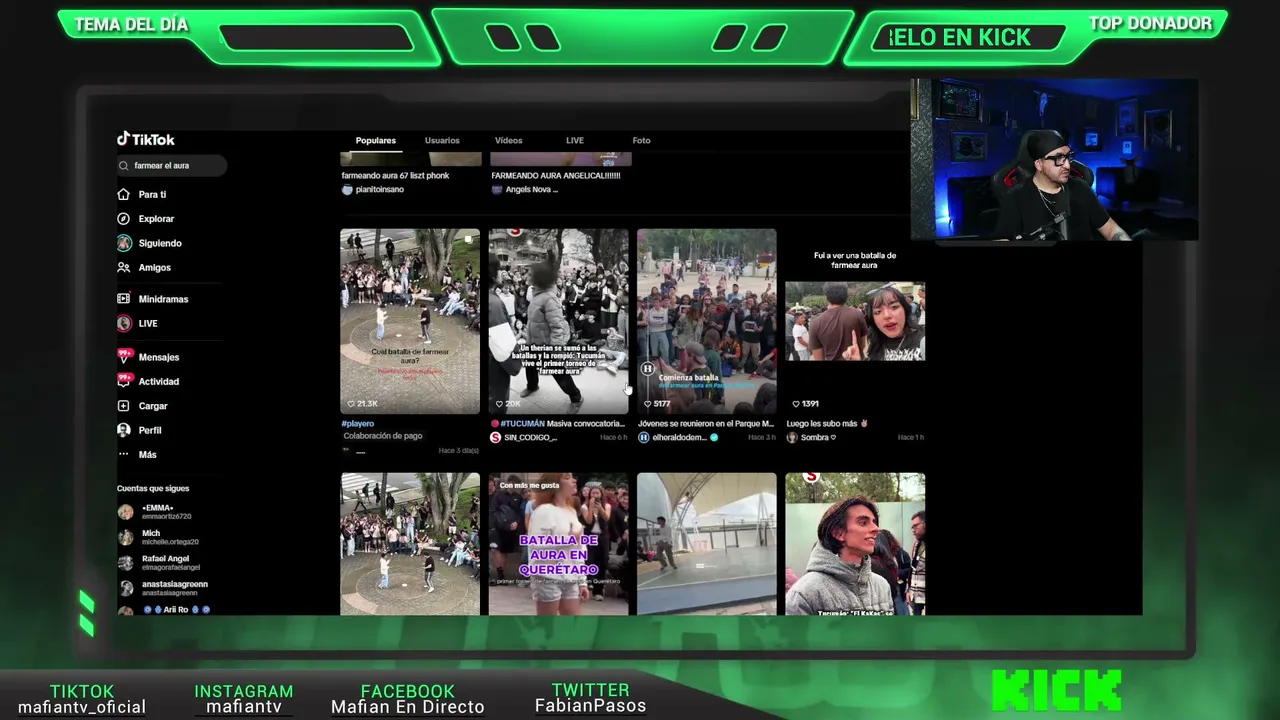The height and width of the screenshot is (720, 1280).
Task: Open the 'Cual batalla de farmear aura?' video
Action: (410, 321)
